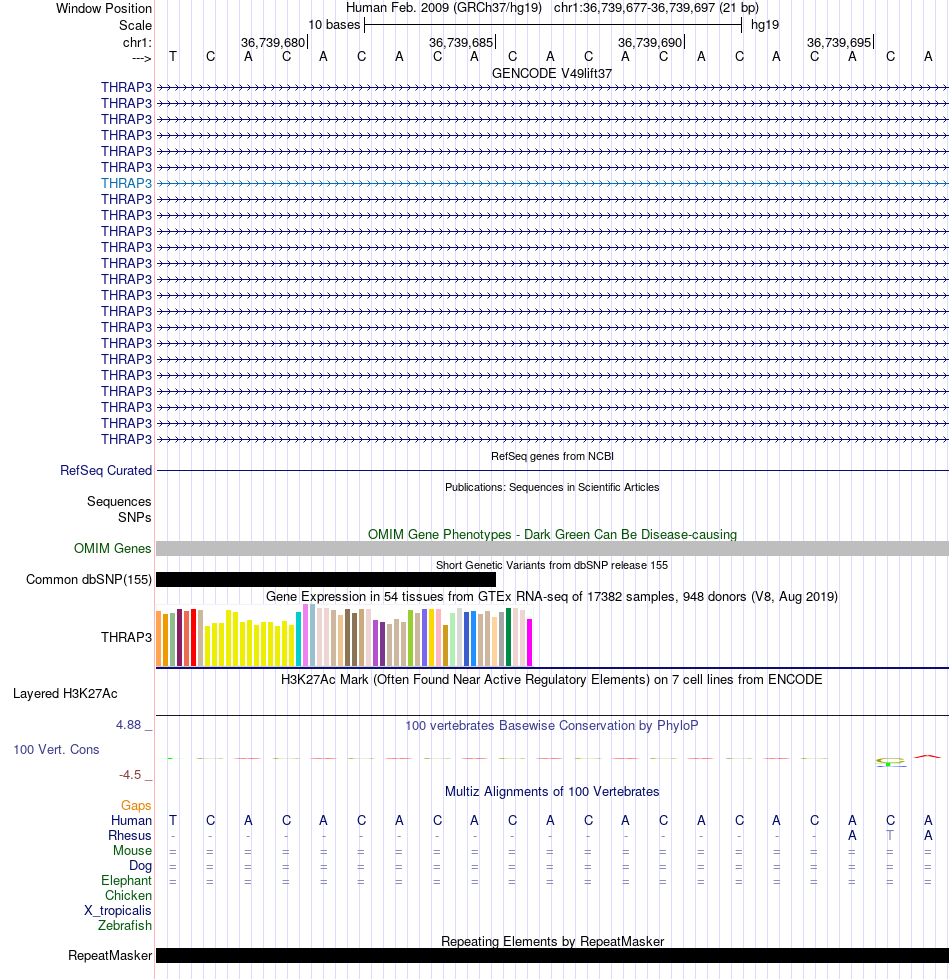Click the 10 bases scale bar label
This screenshot has width=950, height=979.
click(334, 25)
